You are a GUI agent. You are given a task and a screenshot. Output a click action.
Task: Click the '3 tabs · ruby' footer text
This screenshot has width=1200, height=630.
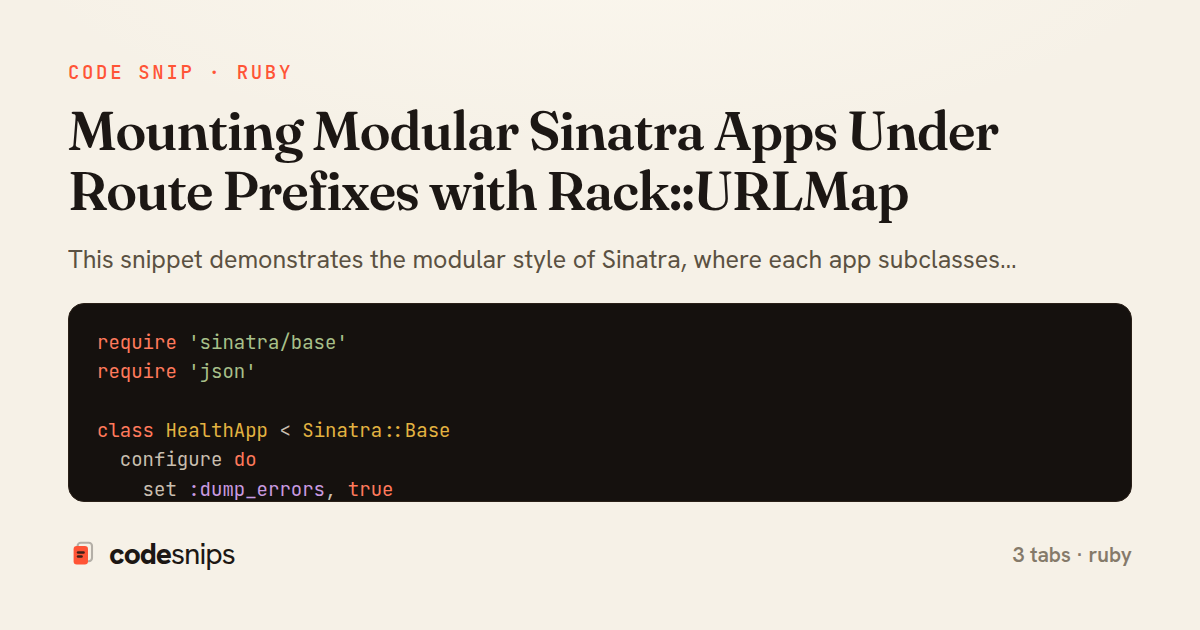tap(1072, 555)
